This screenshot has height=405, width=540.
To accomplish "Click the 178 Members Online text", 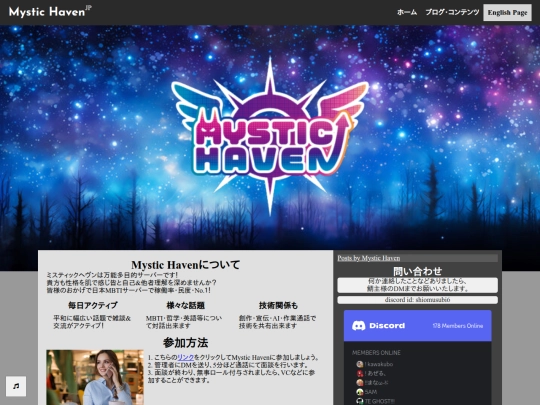I will 458,326.
